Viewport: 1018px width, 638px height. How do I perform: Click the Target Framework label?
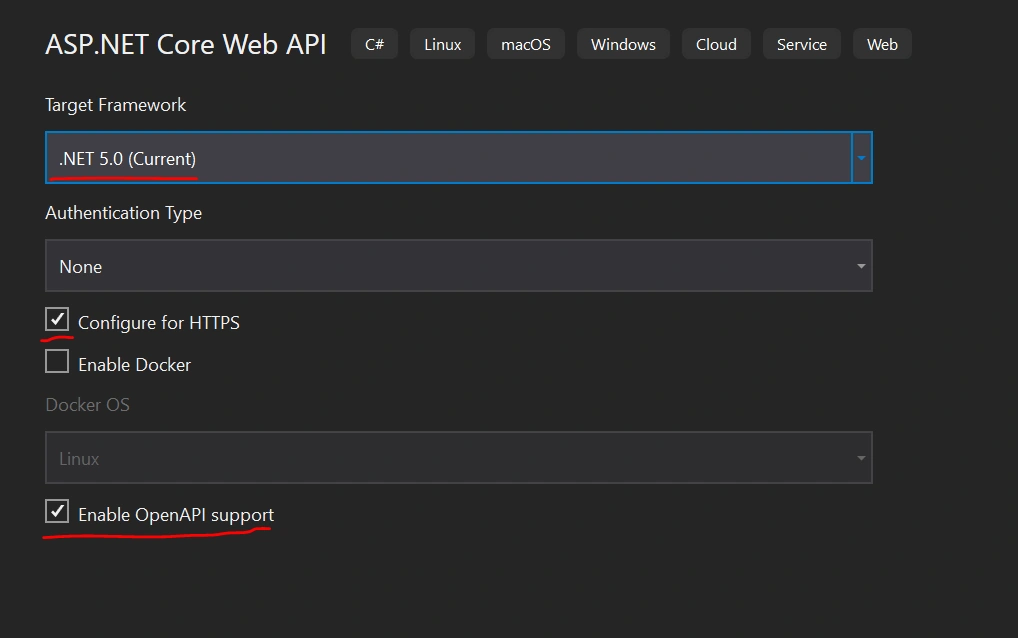tap(116, 105)
